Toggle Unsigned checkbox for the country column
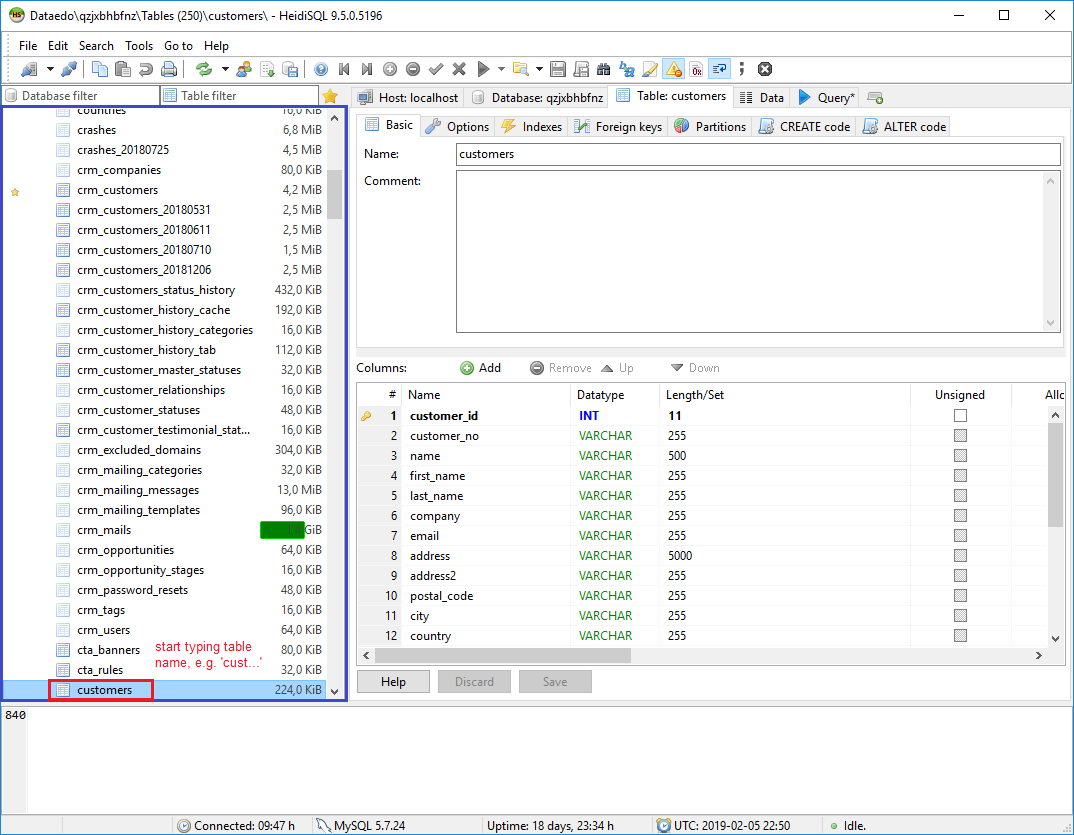1074x835 pixels. (960, 635)
